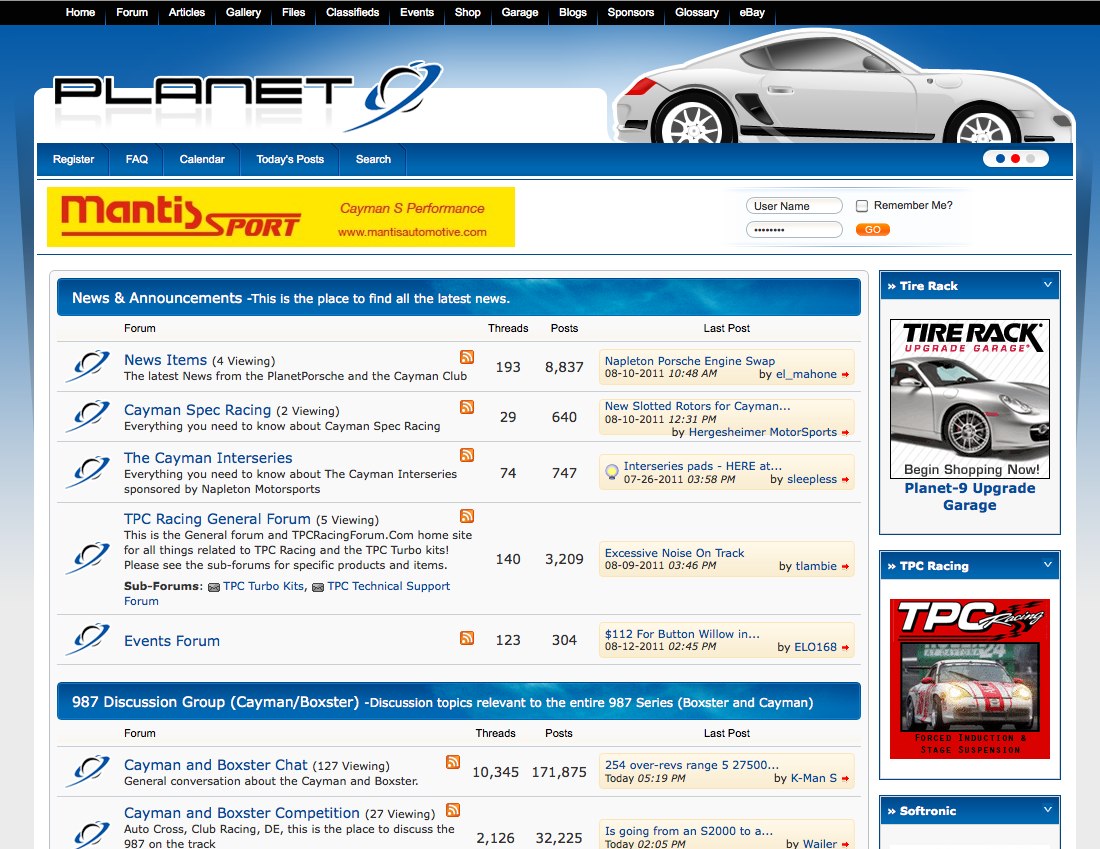Open the TPC Turbo Kits sub-forum link
Image resolution: width=1100 pixels, height=849 pixels.
[x=264, y=586]
